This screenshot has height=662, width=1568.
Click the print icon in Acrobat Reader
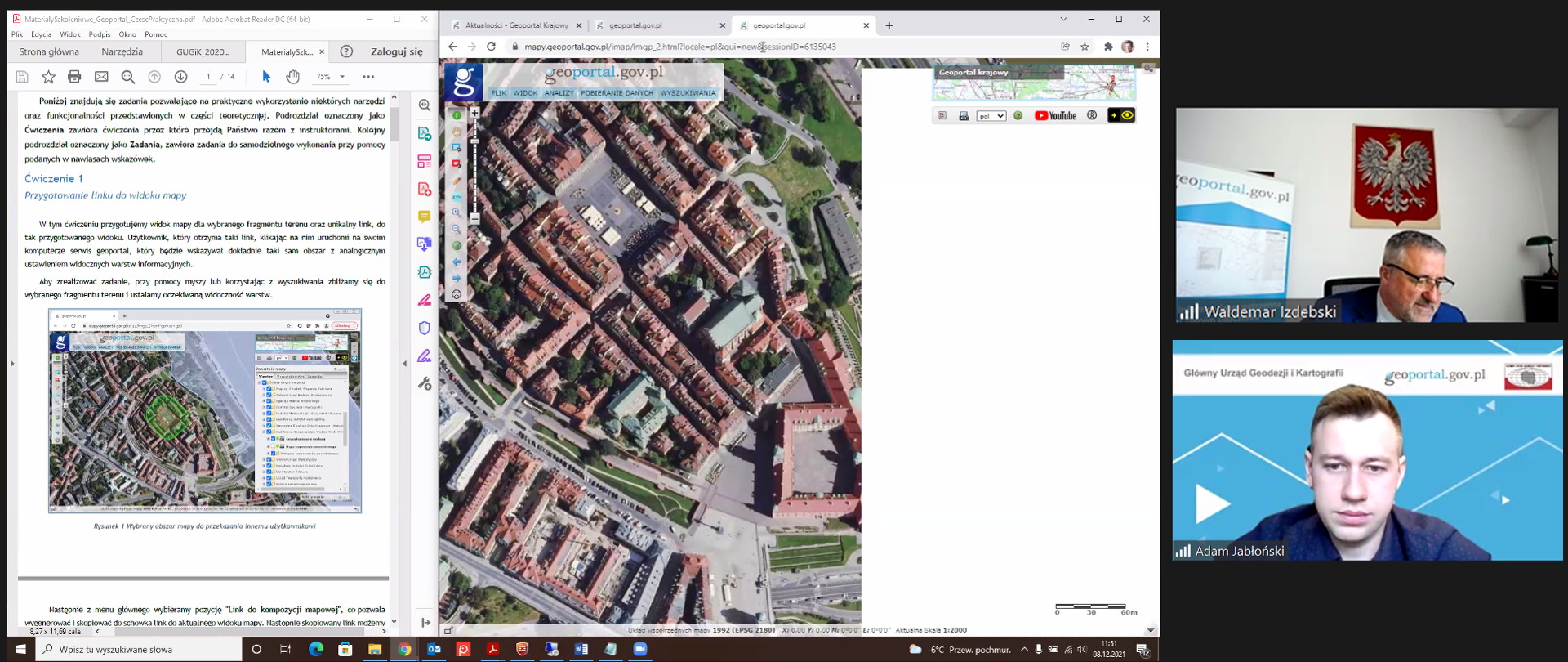point(74,77)
